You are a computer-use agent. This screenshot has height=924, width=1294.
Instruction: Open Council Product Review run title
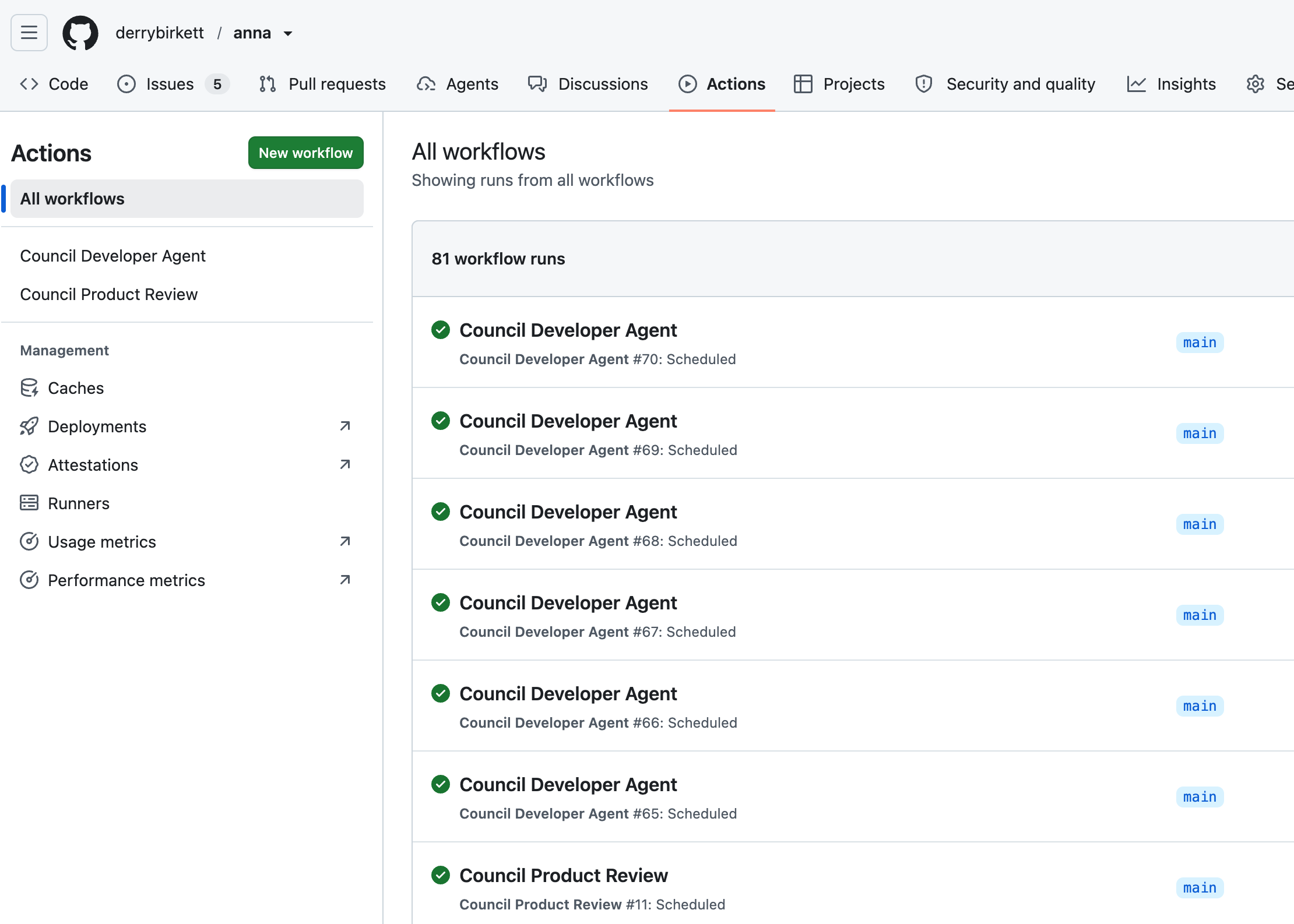(x=564, y=875)
